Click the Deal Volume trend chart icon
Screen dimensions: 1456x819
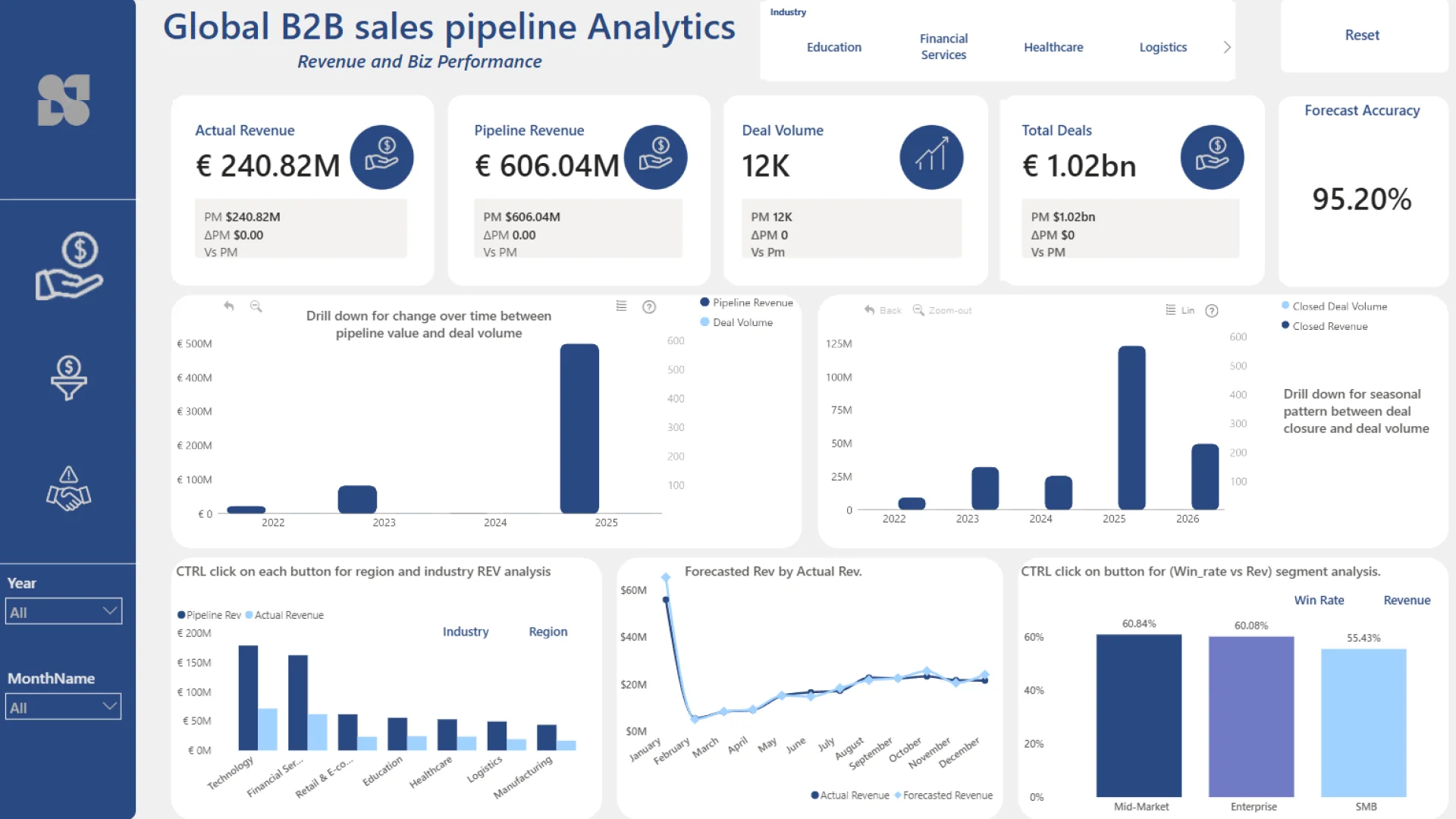931,157
